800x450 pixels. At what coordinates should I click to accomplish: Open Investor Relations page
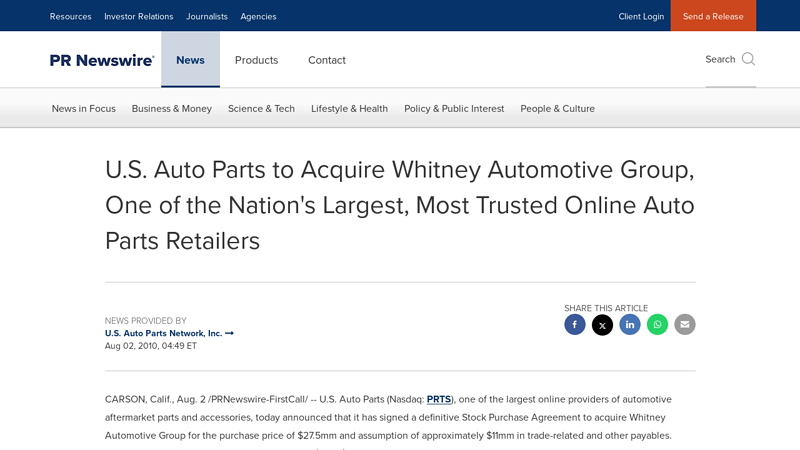(x=139, y=16)
